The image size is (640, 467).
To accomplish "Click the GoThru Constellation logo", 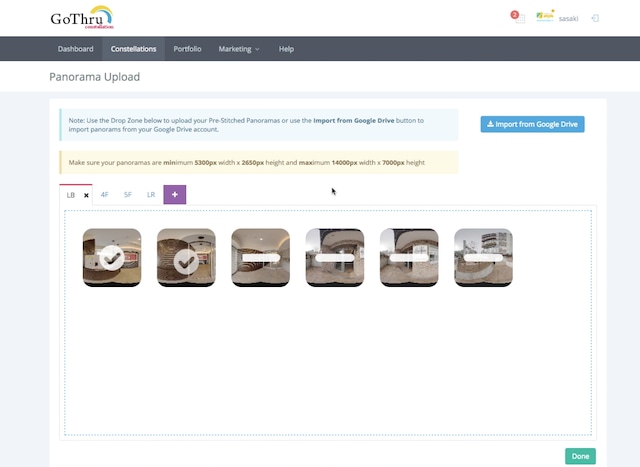I will tap(82, 17).
